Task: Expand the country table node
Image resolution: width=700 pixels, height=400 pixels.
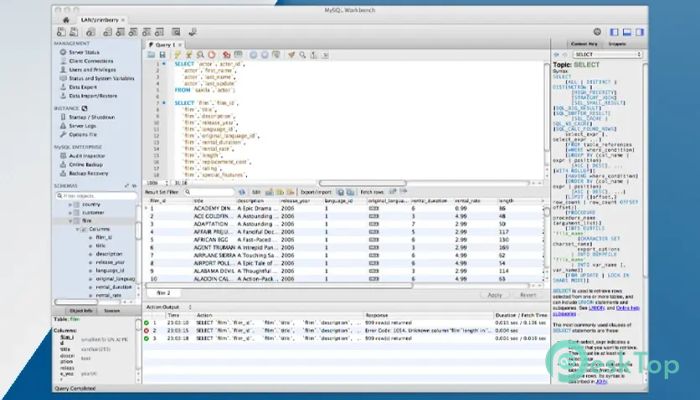Action: point(70,204)
